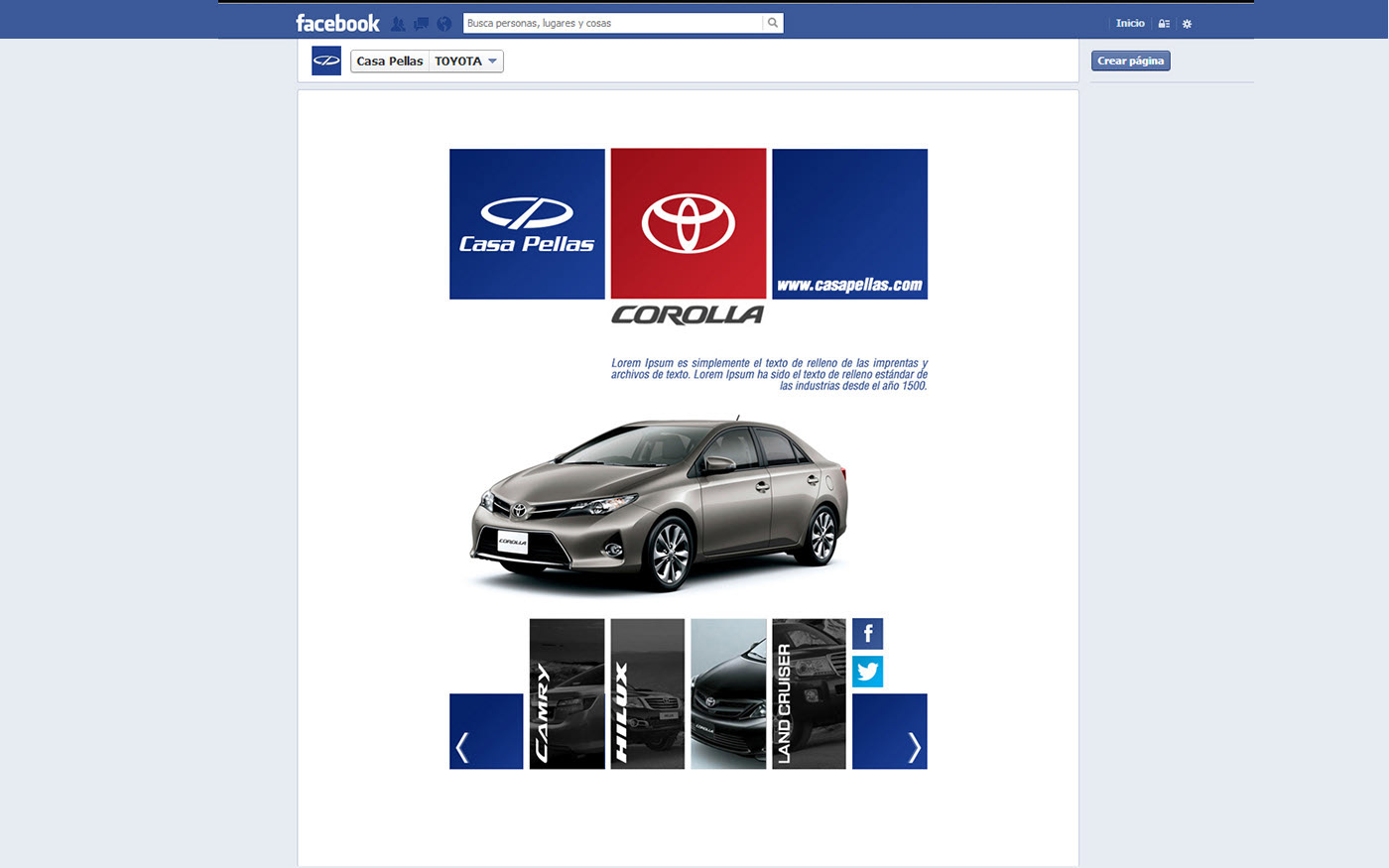Click the search magnifier button
The width and height of the screenshot is (1389, 868).
(773, 23)
